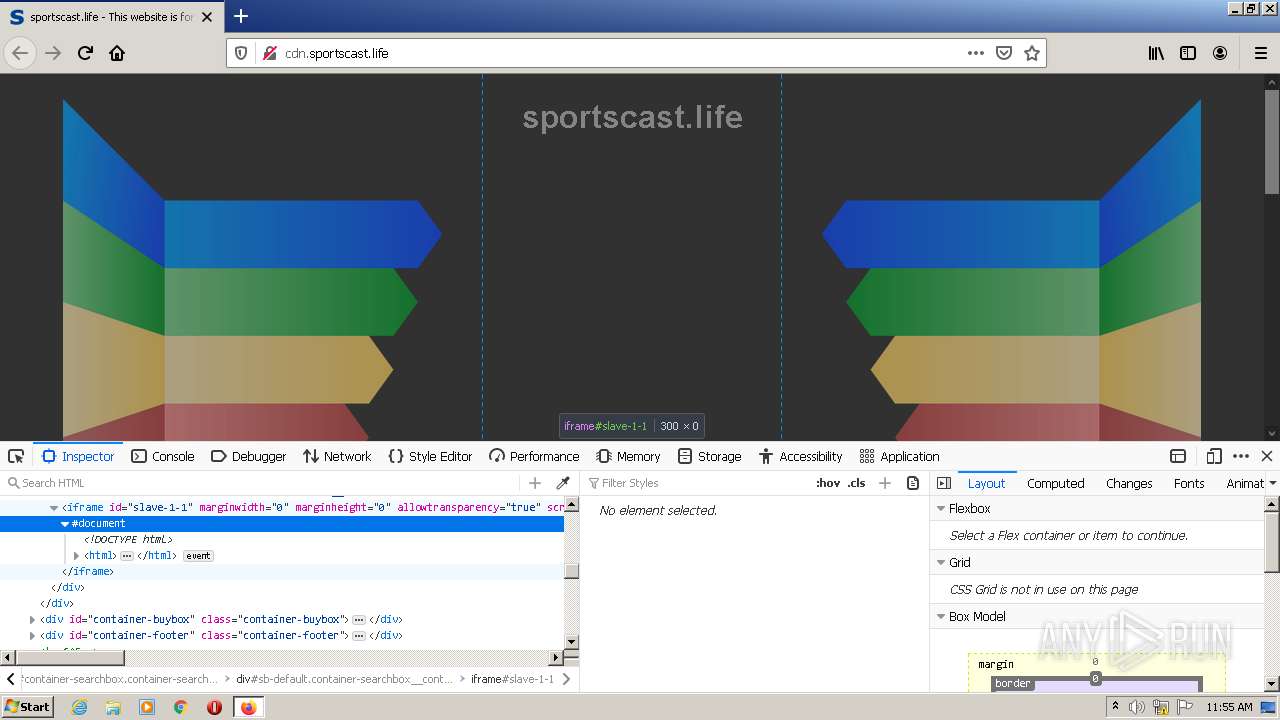Screen dimensions: 1280x720
Task: Collapse the Flexbox section
Action: click(941, 509)
